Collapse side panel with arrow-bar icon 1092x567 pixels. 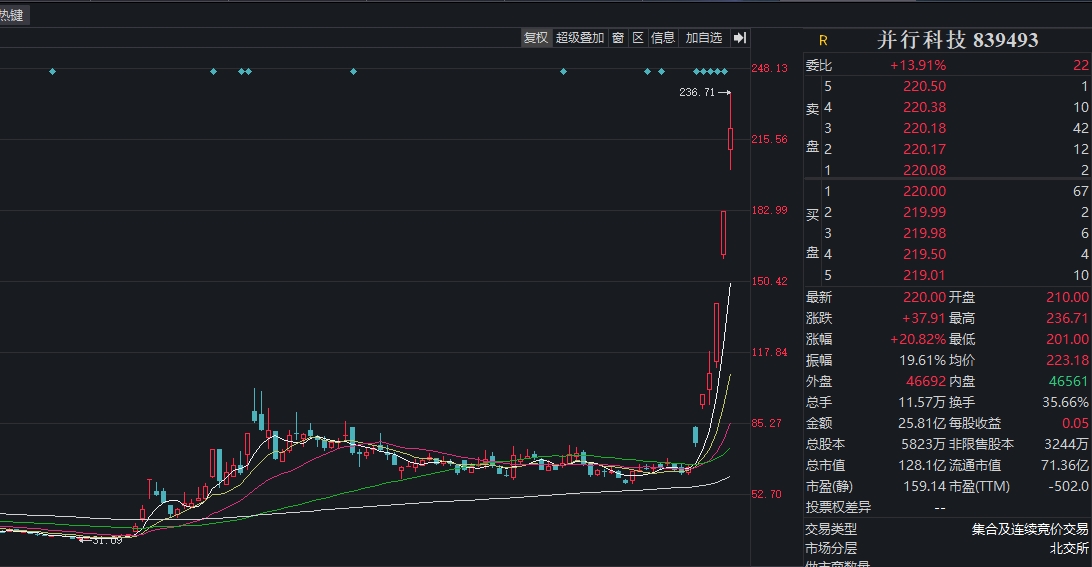[x=740, y=38]
